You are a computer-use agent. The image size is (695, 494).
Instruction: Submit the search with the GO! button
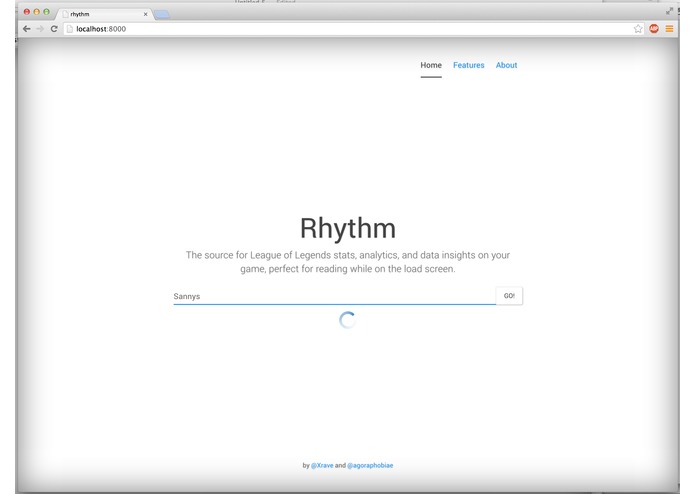(x=509, y=296)
